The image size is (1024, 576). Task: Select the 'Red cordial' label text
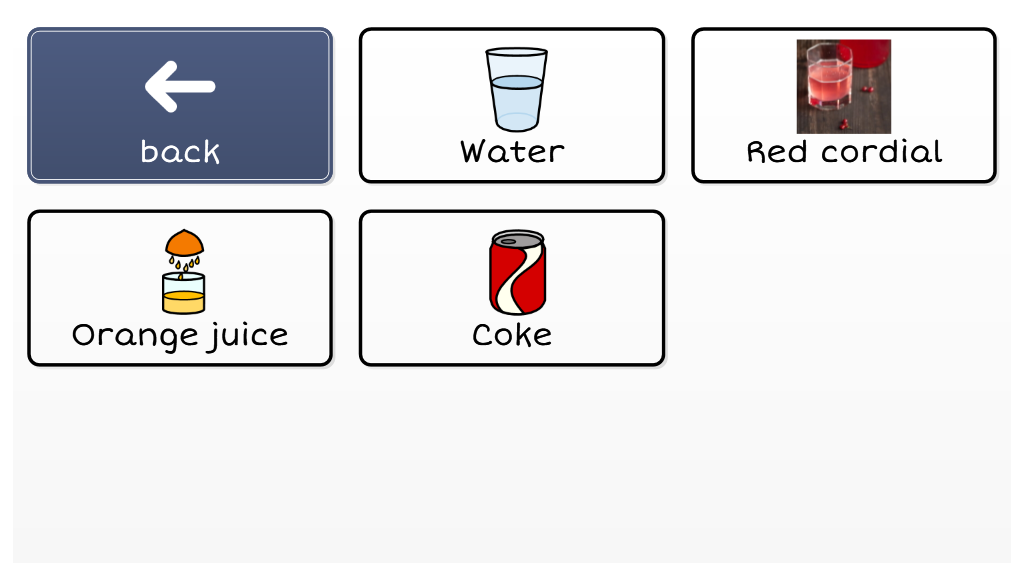point(844,152)
